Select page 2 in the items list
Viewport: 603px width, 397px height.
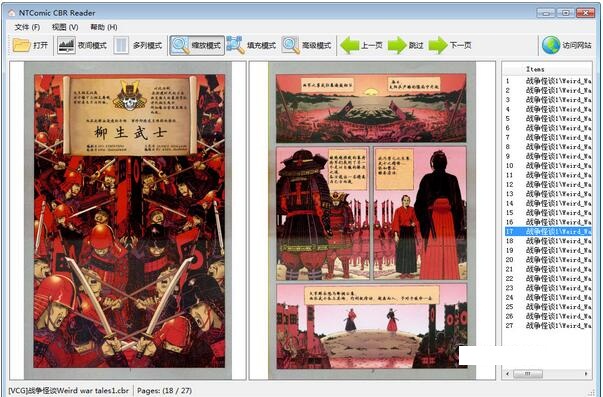(548, 90)
